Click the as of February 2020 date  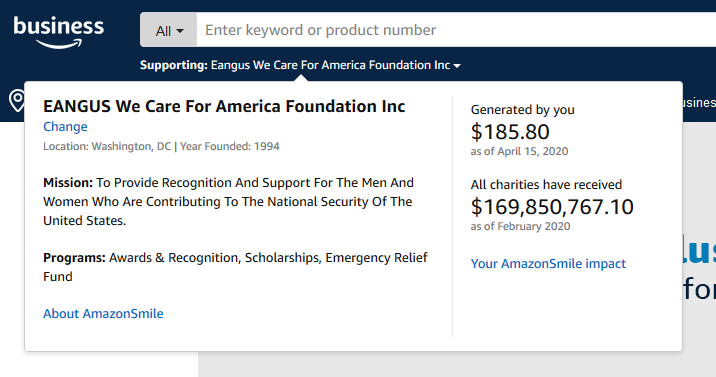521,226
